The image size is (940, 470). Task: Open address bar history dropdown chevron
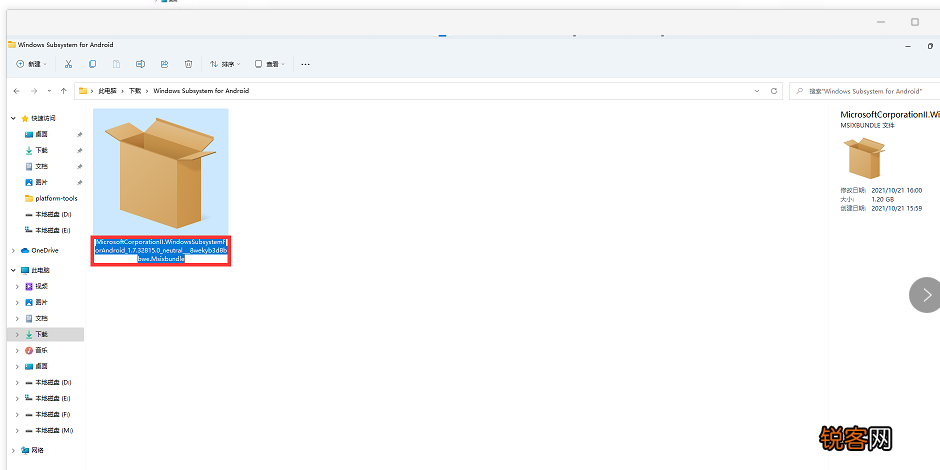757,91
